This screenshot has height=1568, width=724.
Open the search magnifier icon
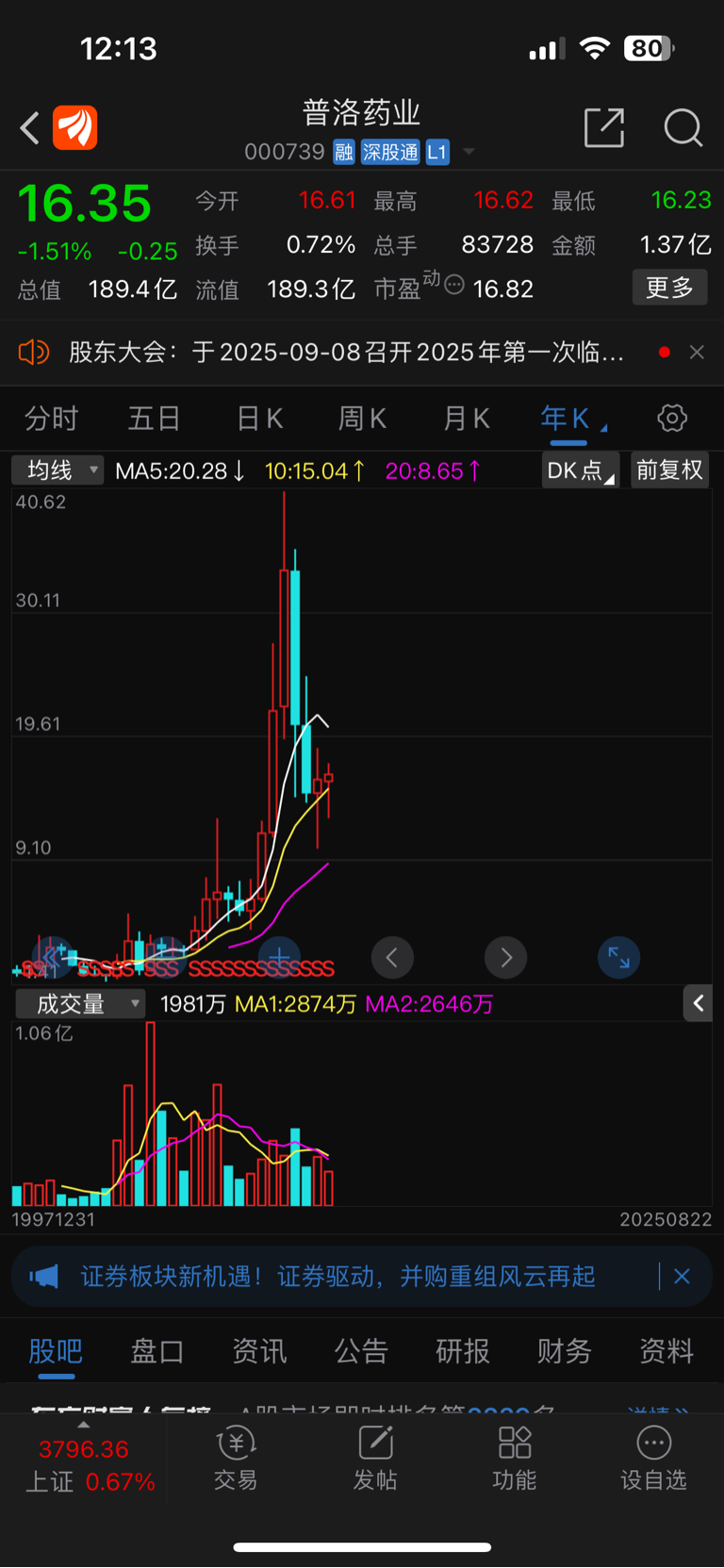(x=683, y=128)
